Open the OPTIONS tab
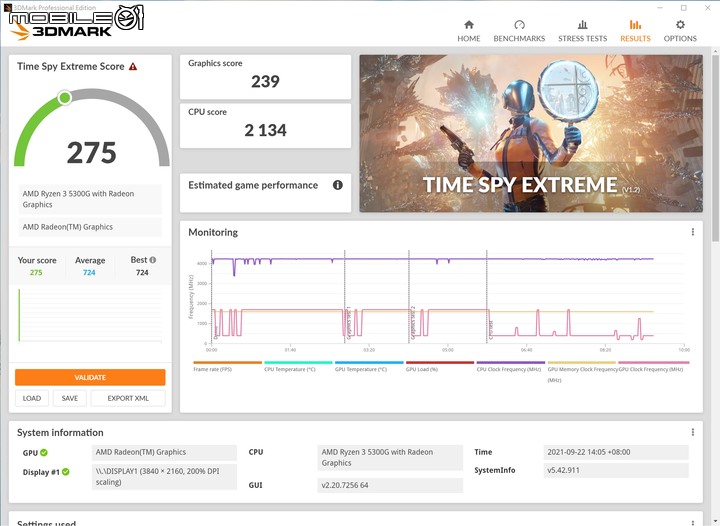Screen dimensions: 720x526 click(x=680, y=31)
